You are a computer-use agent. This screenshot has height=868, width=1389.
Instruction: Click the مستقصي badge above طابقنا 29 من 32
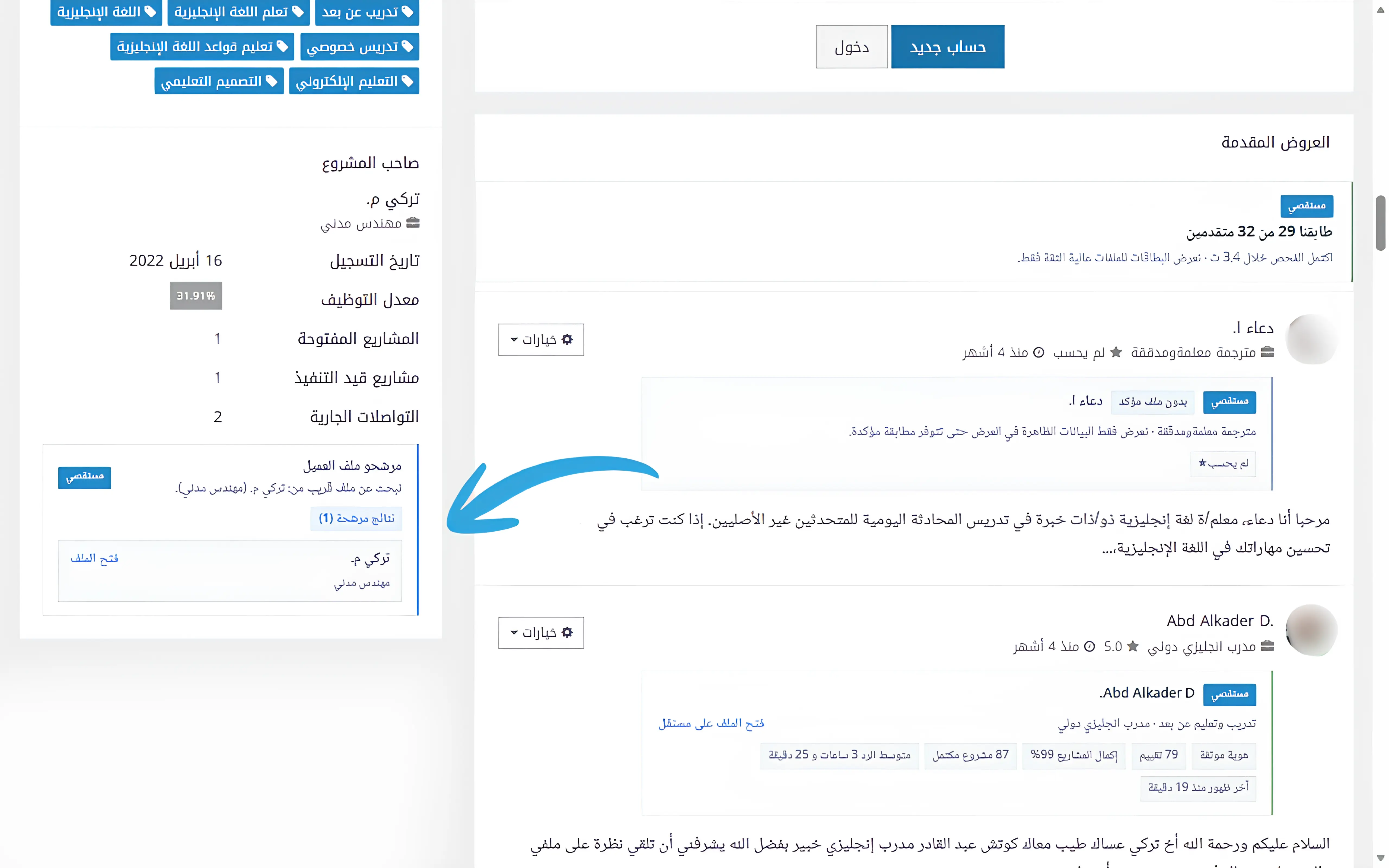coord(1306,206)
